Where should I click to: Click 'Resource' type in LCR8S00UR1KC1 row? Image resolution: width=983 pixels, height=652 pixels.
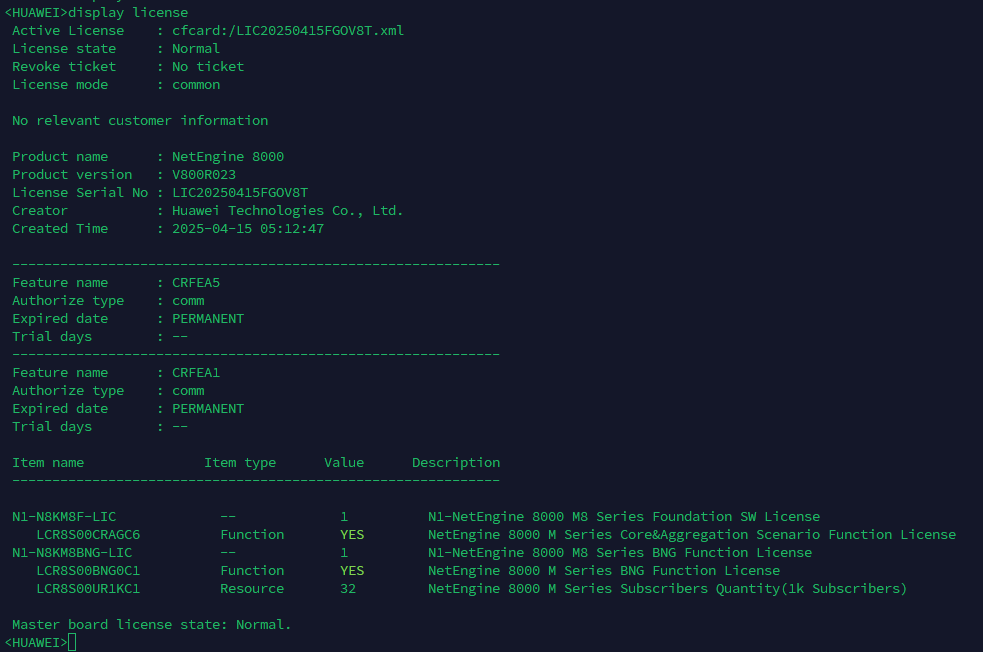252,589
